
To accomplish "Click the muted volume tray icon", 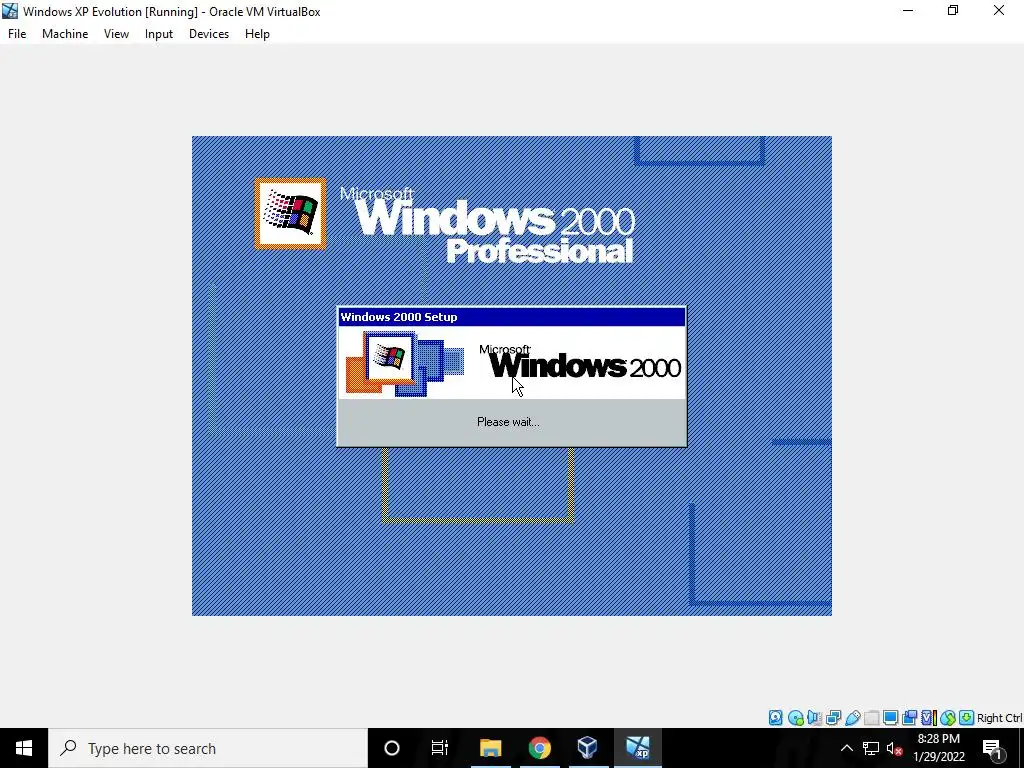I will 895,748.
